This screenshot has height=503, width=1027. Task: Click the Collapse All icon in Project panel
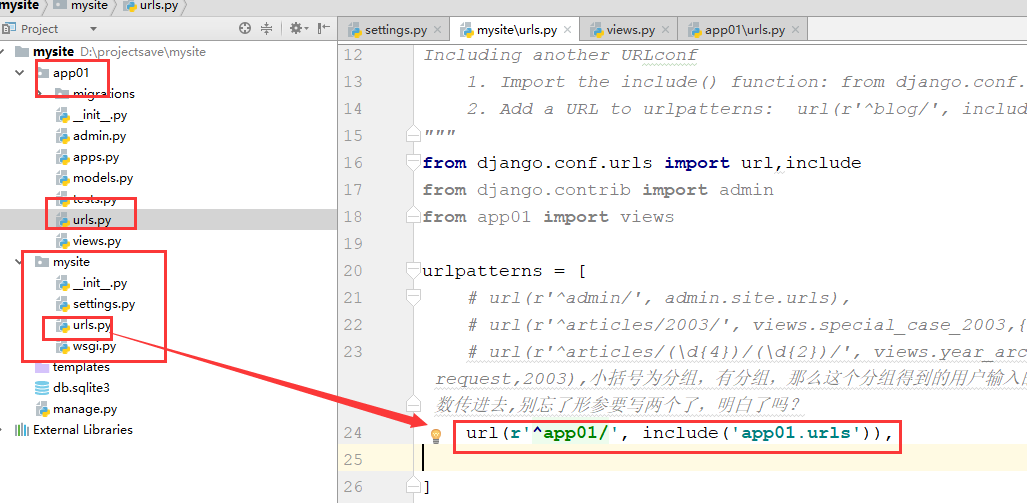pyautogui.click(x=267, y=28)
